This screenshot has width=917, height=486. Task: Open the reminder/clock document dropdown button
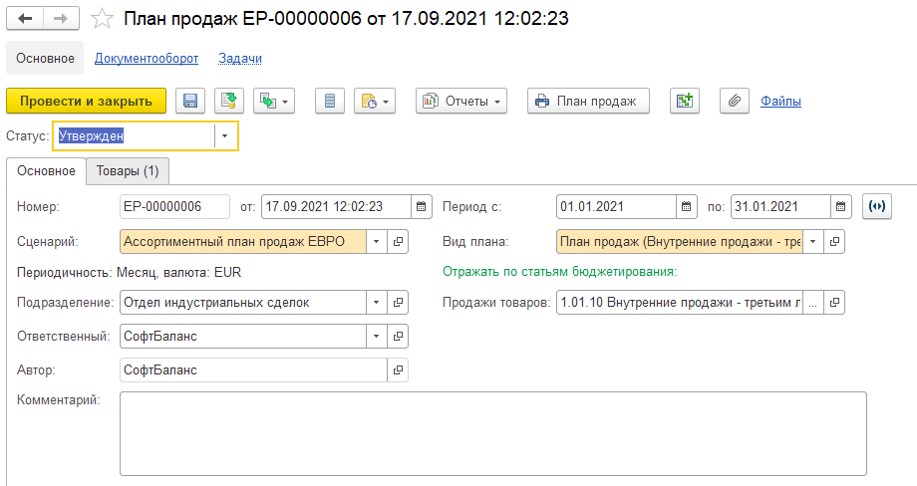pos(375,101)
